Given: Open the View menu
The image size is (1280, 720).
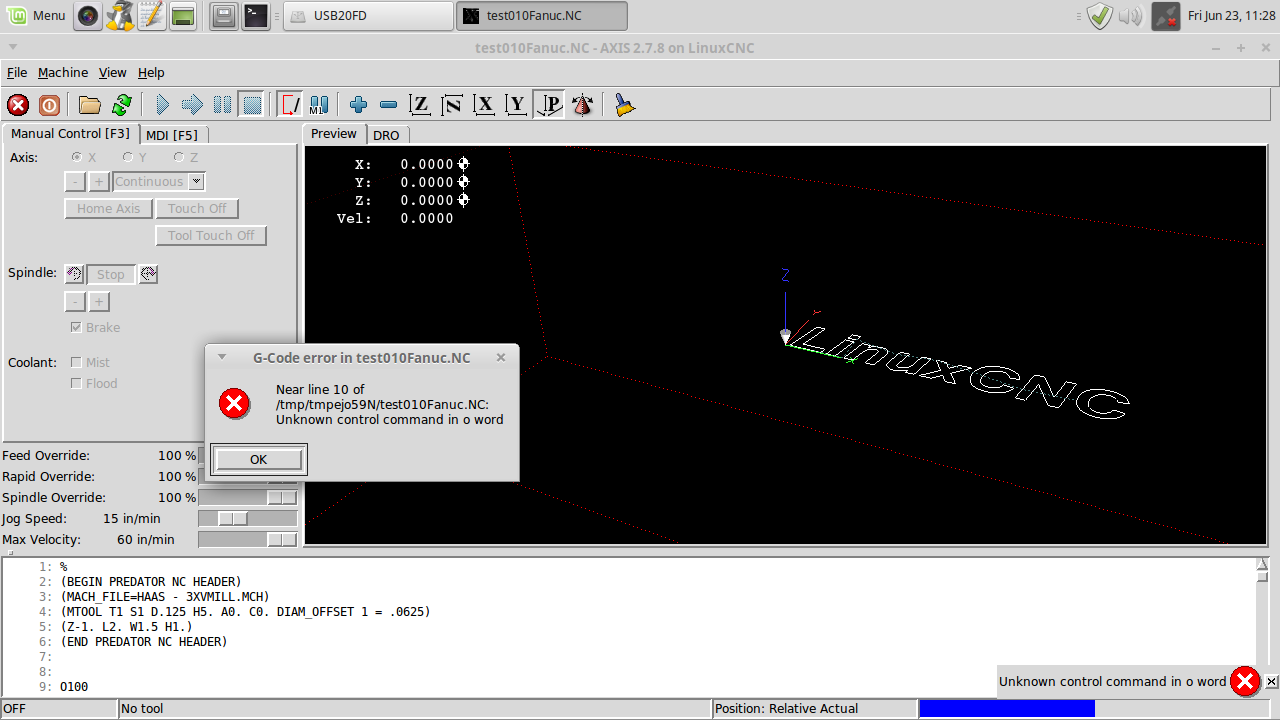Looking at the screenshot, I should click(113, 73).
